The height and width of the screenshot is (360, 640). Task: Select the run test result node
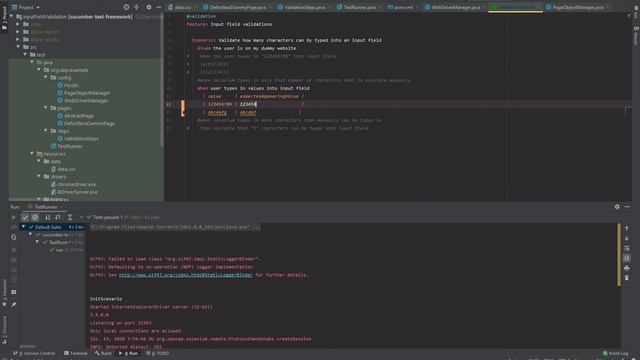tap(60, 250)
